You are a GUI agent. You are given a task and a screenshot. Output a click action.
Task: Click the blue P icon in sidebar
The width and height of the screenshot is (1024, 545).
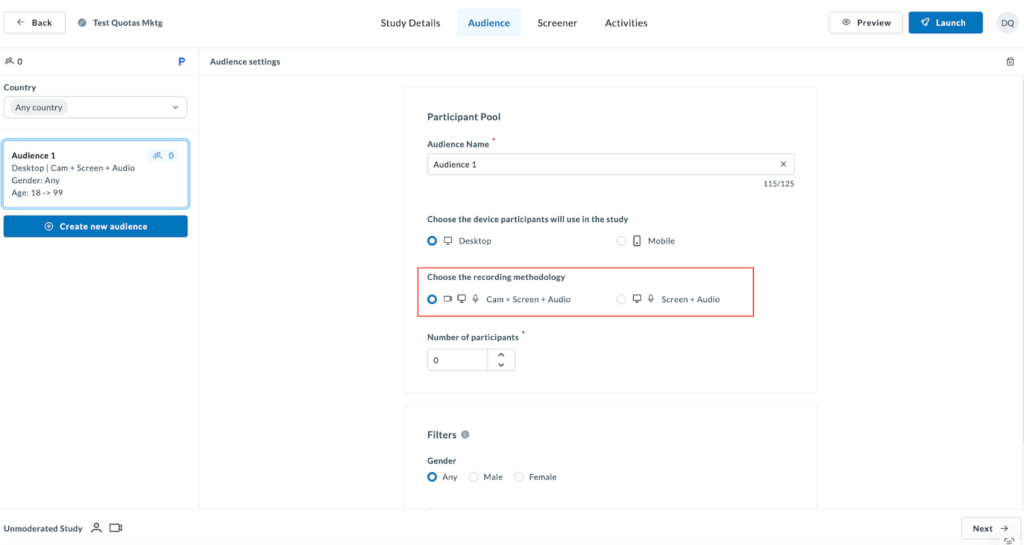point(181,62)
